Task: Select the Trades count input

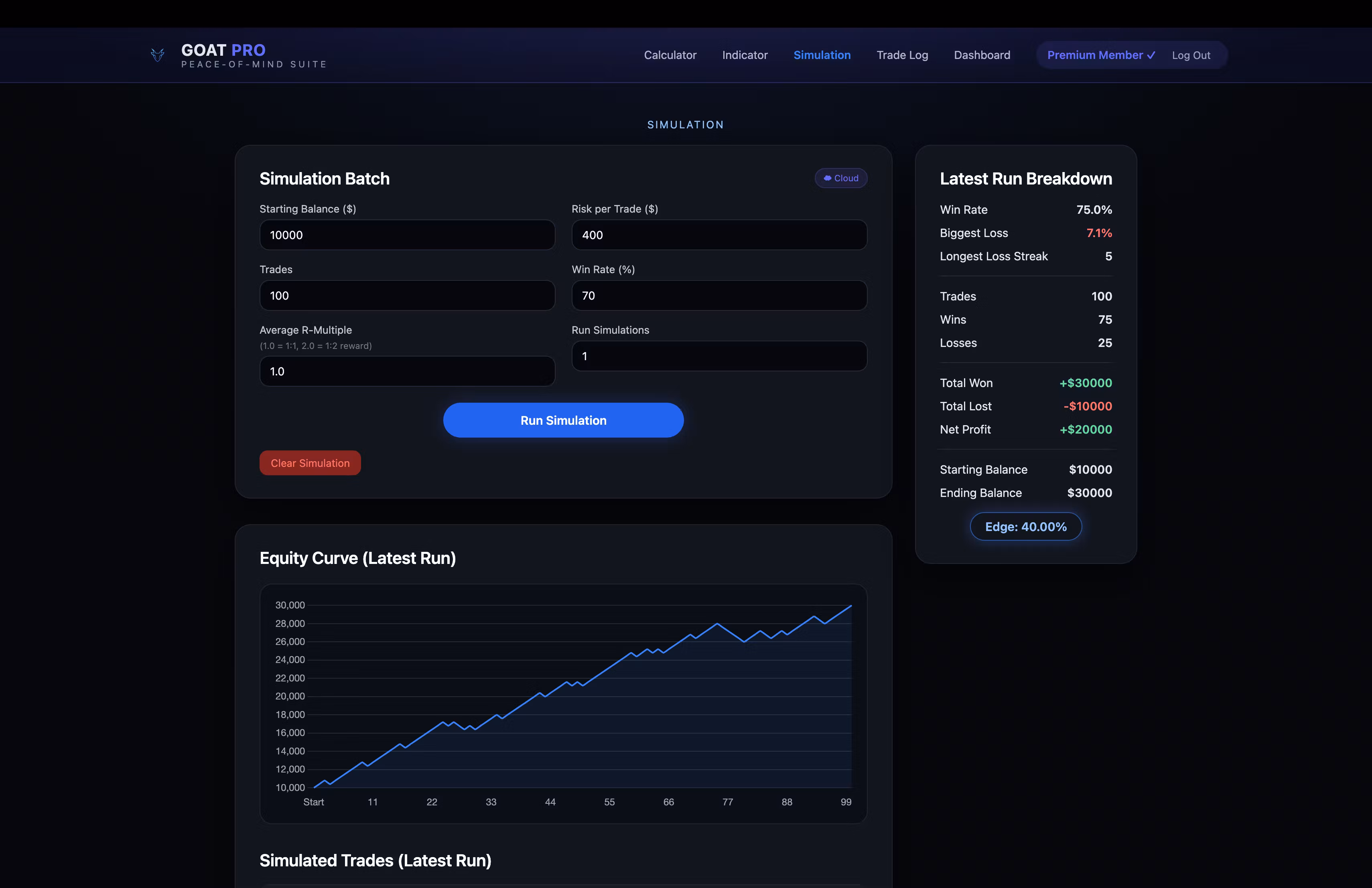Action: [407, 296]
